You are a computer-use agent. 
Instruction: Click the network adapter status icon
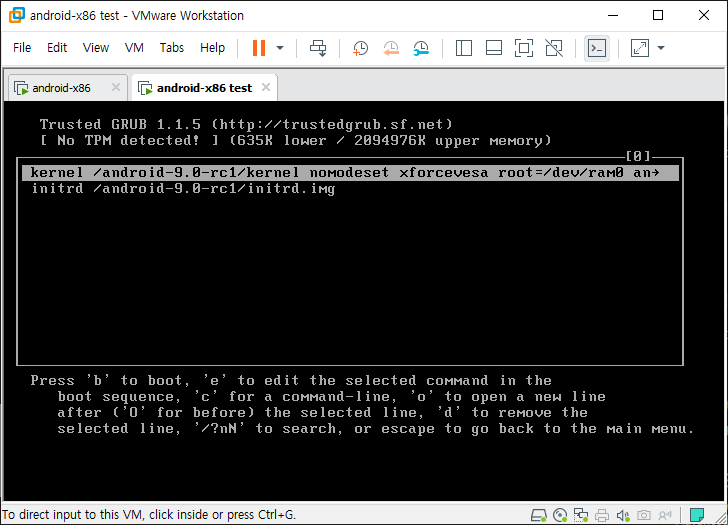pos(581,515)
